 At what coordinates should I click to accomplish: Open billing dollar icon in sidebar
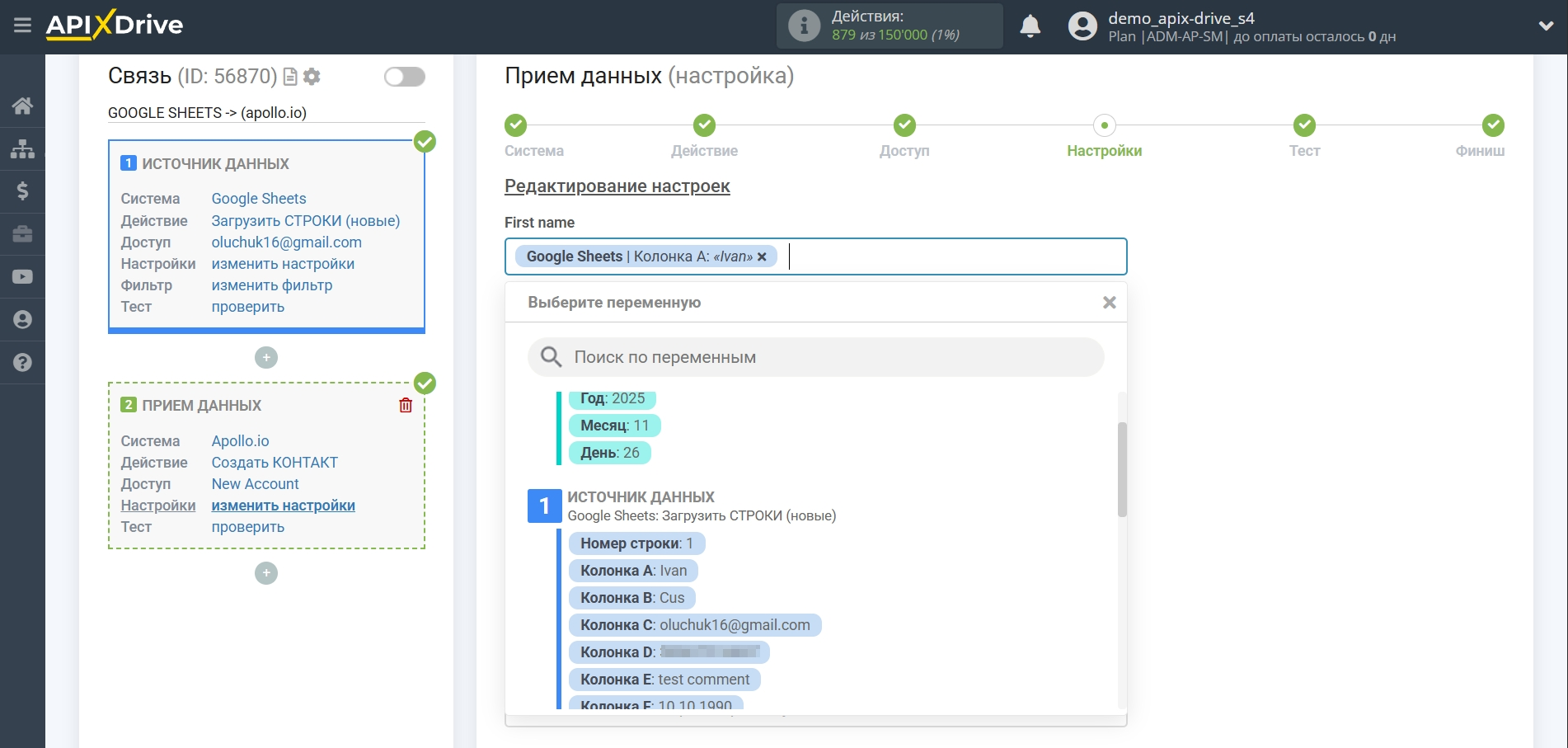(22, 191)
